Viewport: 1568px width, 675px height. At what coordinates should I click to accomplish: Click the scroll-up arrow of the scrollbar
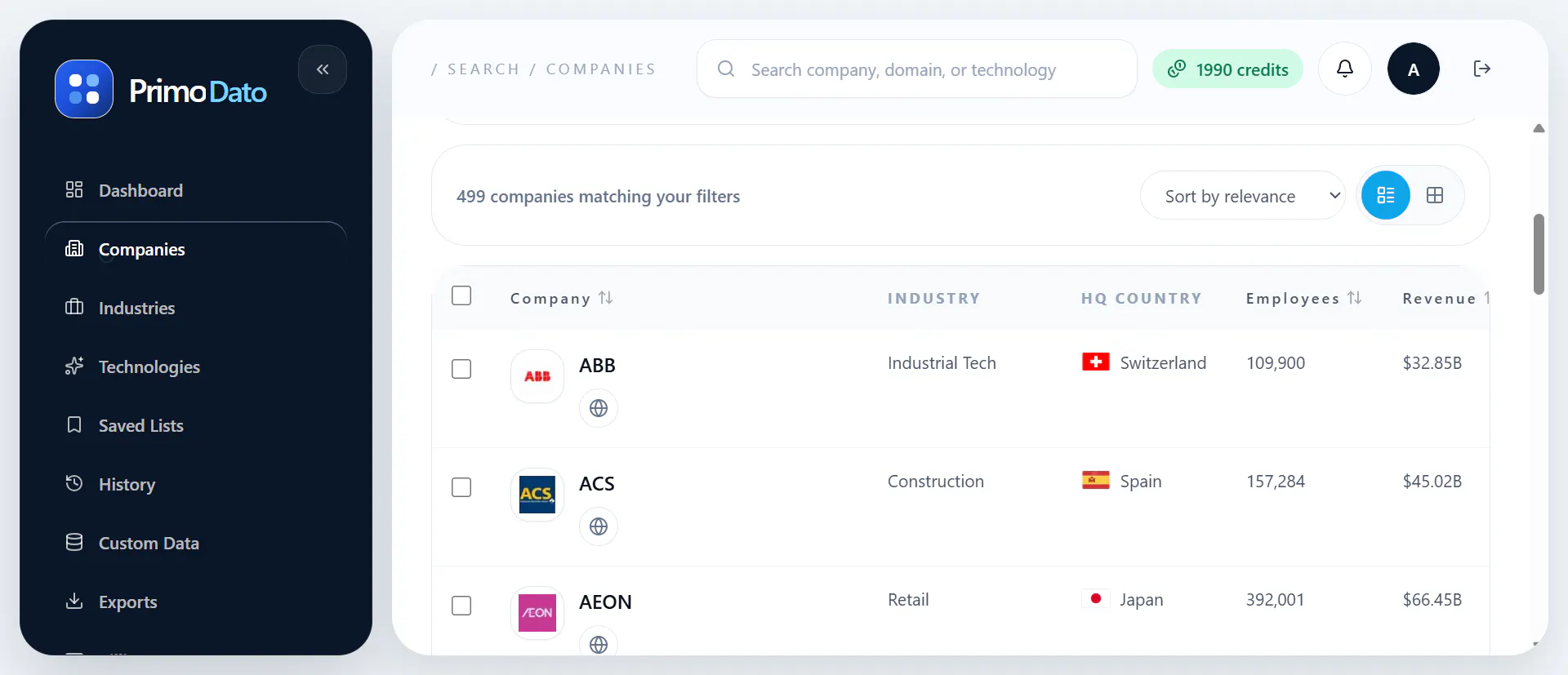(1539, 128)
